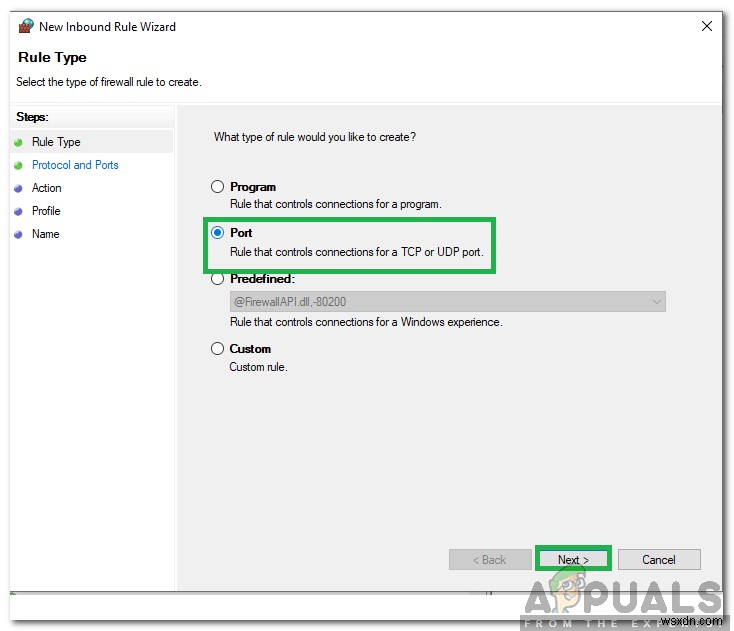
Task: Click 'Rule that controls connections for a Windows experience.'
Action: click(x=366, y=322)
